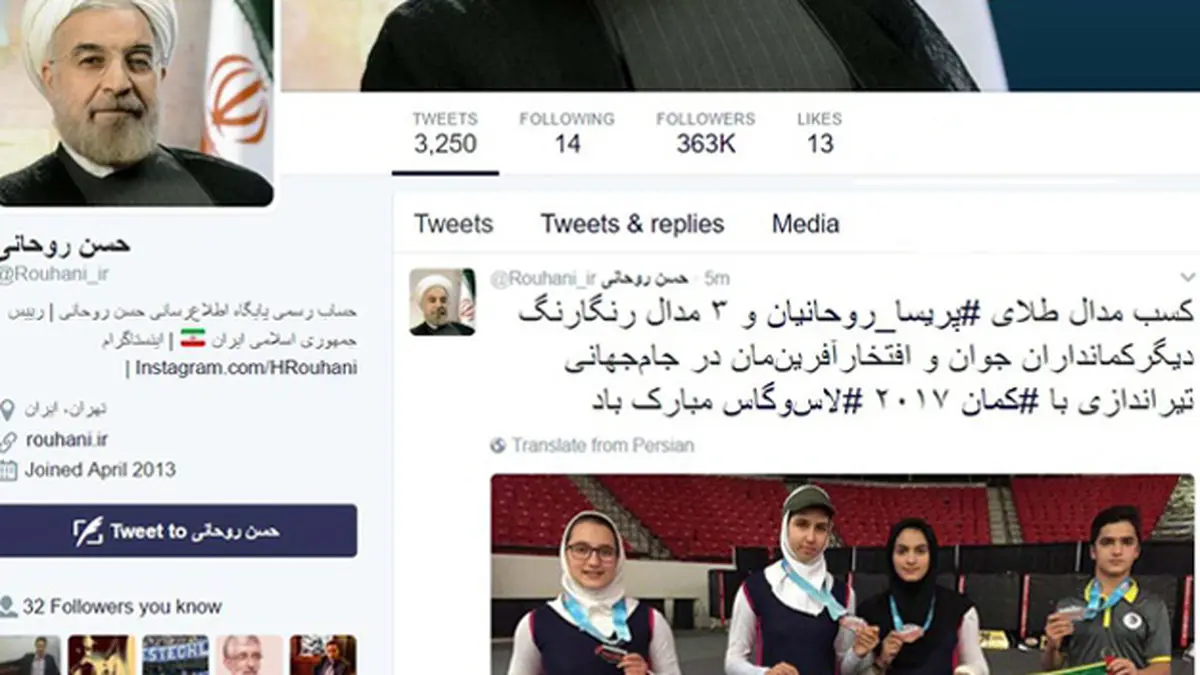1200x675 pixels.
Task: Switch to the Tweets & replies tab
Action: [x=632, y=224]
